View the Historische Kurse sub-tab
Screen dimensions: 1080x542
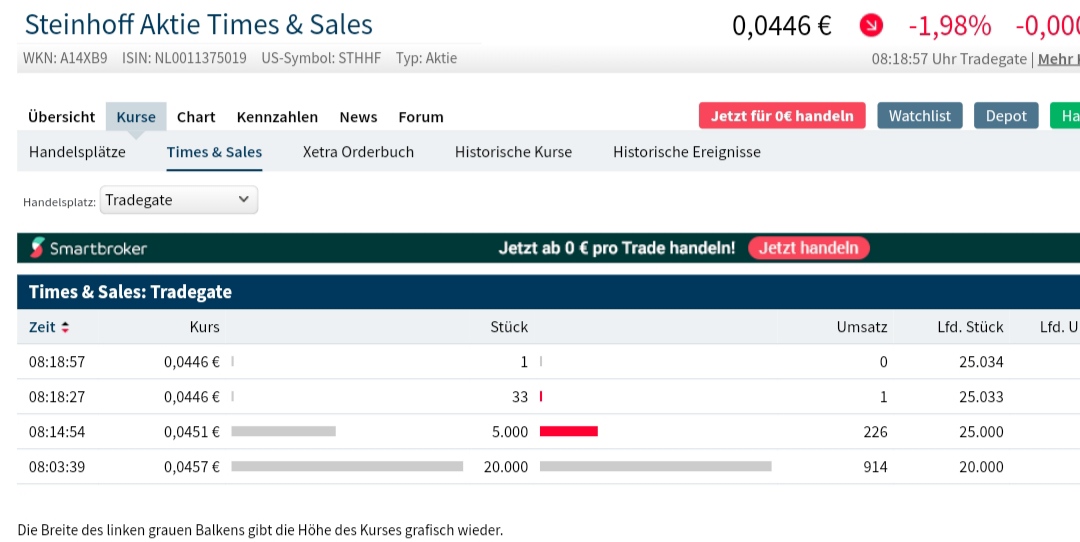pos(513,152)
